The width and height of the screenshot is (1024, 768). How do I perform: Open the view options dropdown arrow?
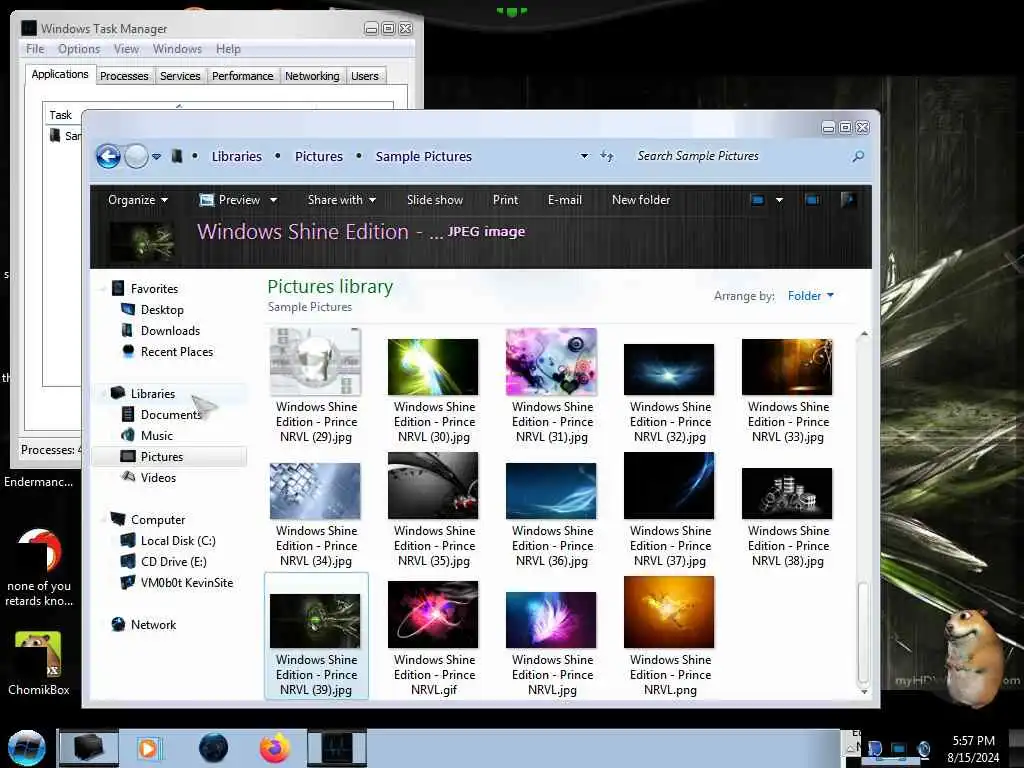click(x=779, y=200)
